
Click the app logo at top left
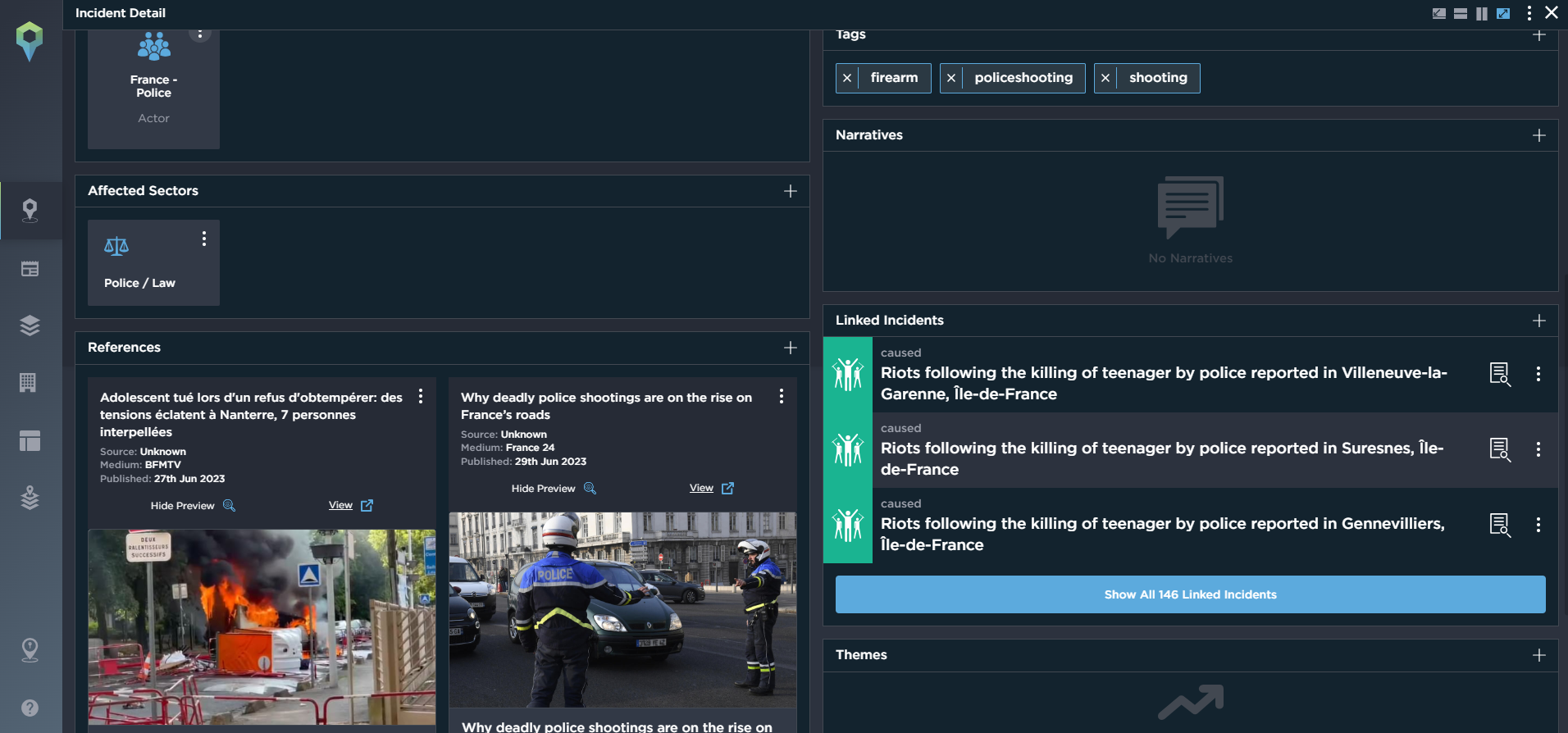pyautogui.click(x=30, y=42)
